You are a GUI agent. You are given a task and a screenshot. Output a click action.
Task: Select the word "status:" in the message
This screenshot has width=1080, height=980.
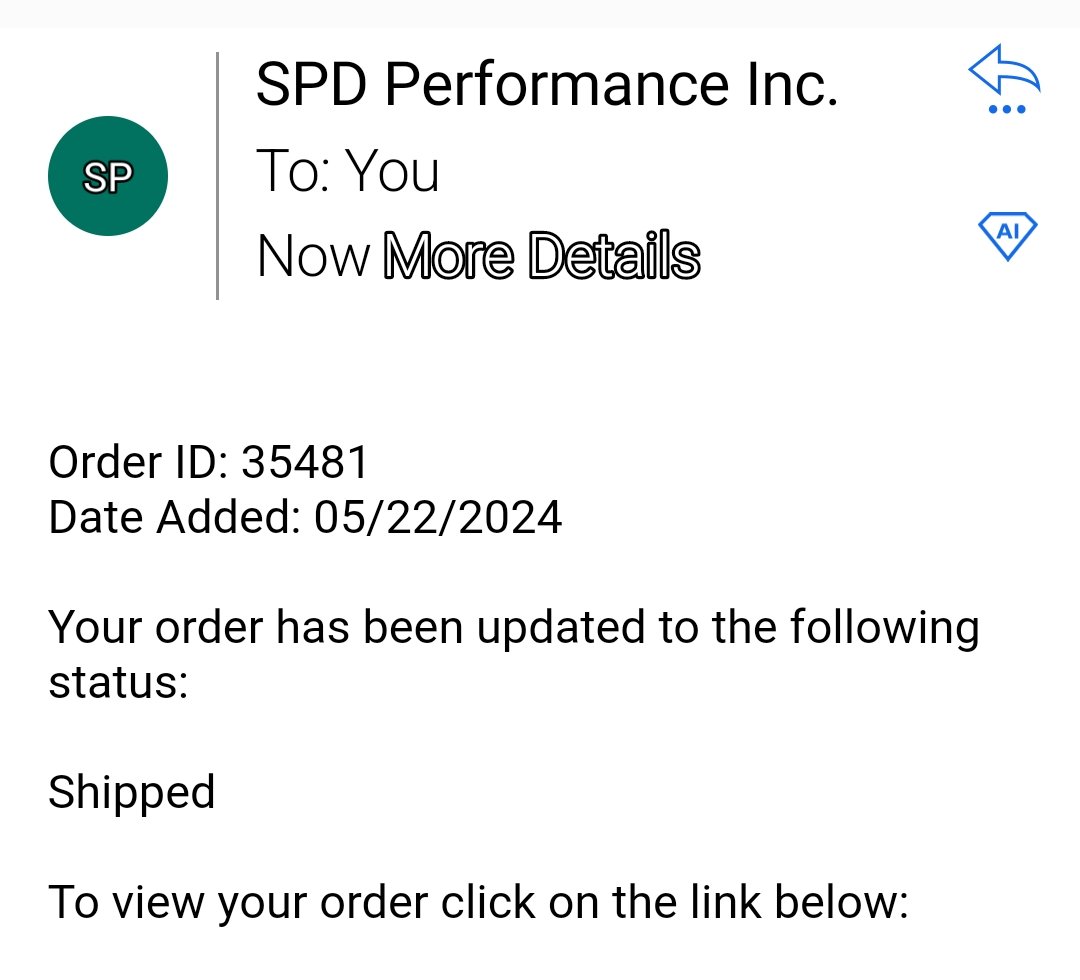[118, 682]
